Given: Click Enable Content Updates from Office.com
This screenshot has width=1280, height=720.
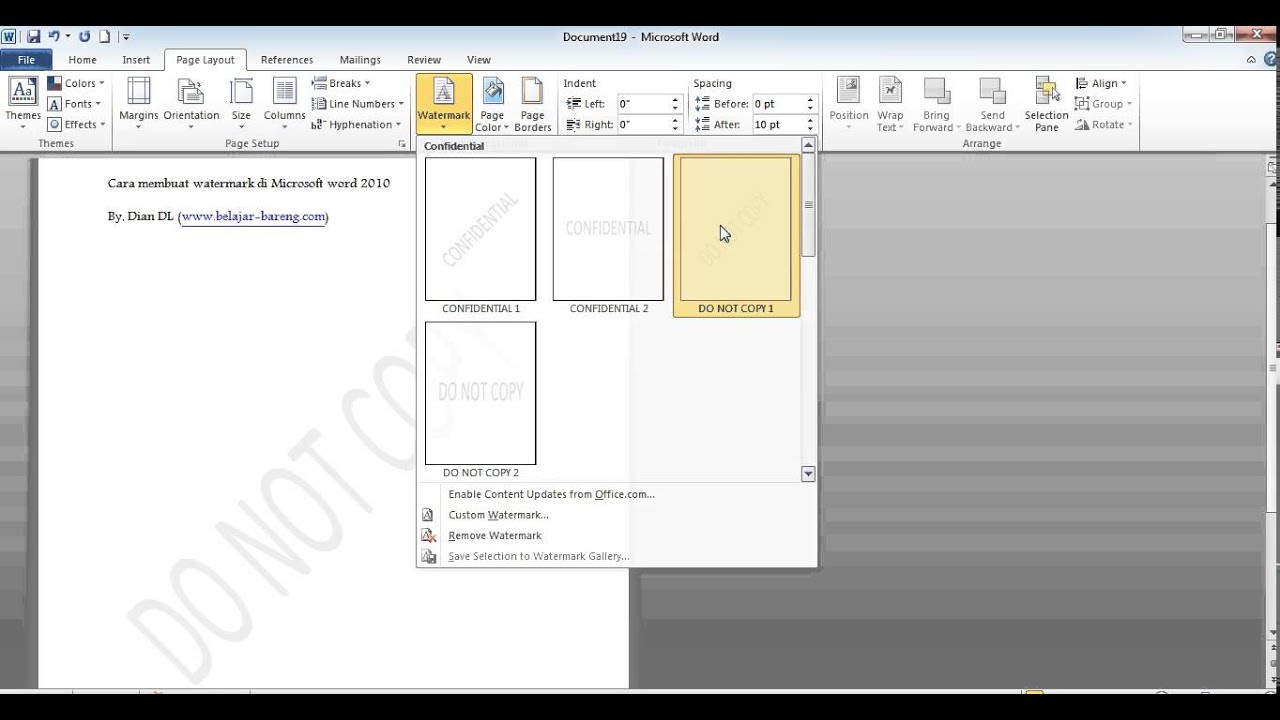Looking at the screenshot, I should [x=551, y=494].
